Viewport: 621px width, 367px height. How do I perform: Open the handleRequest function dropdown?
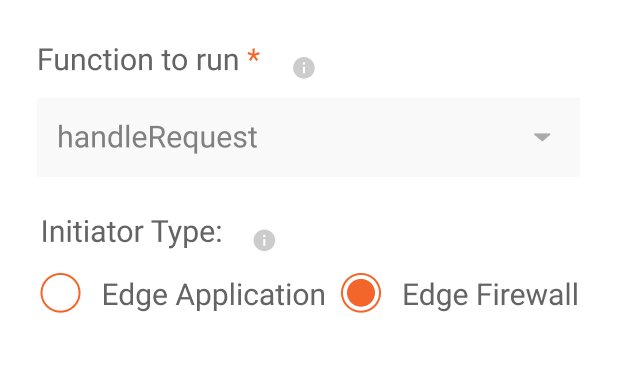click(308, 137)
